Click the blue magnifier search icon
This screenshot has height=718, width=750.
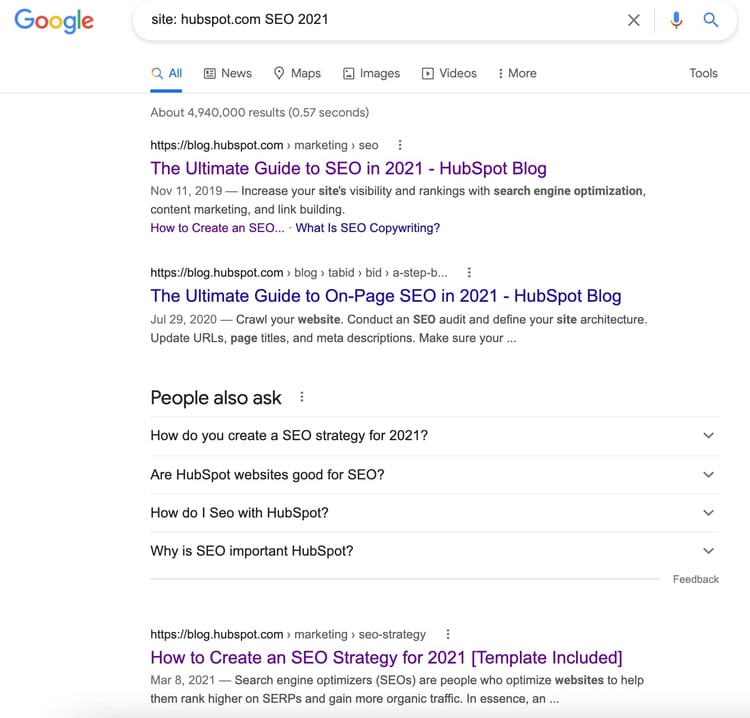(x=711, y=20)
